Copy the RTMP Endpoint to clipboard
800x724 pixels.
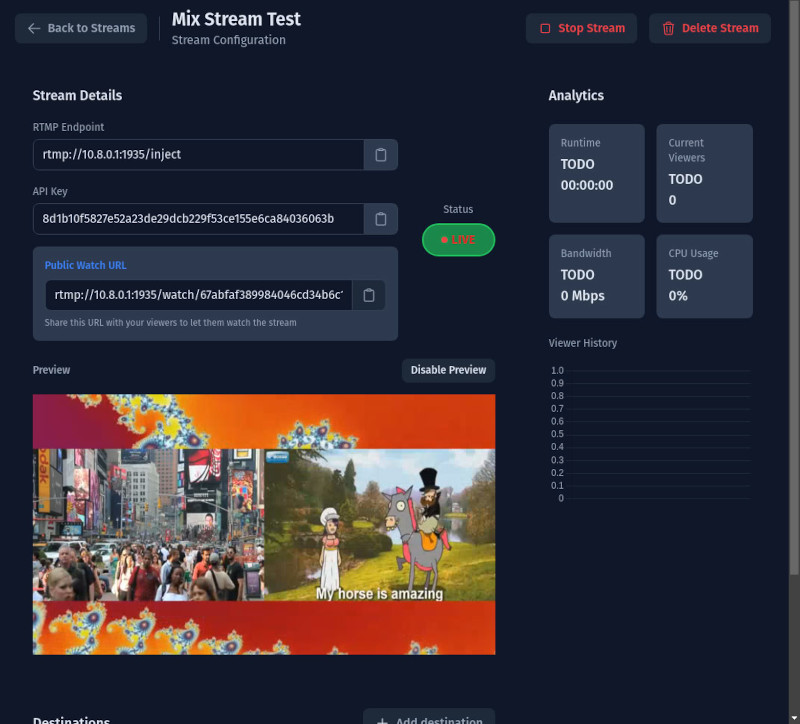click(x=381, y=155)
